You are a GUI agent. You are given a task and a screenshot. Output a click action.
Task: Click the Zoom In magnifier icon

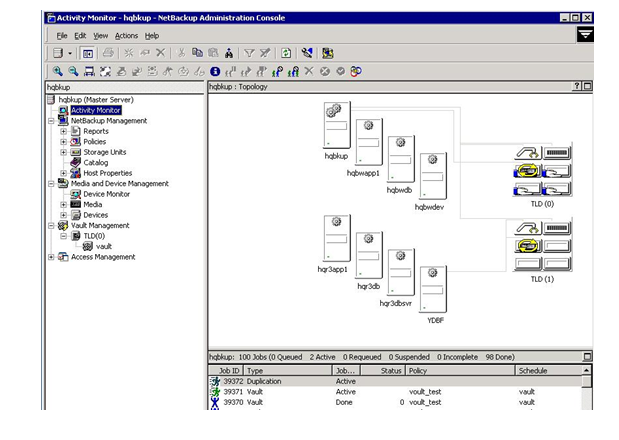(58, 71)
